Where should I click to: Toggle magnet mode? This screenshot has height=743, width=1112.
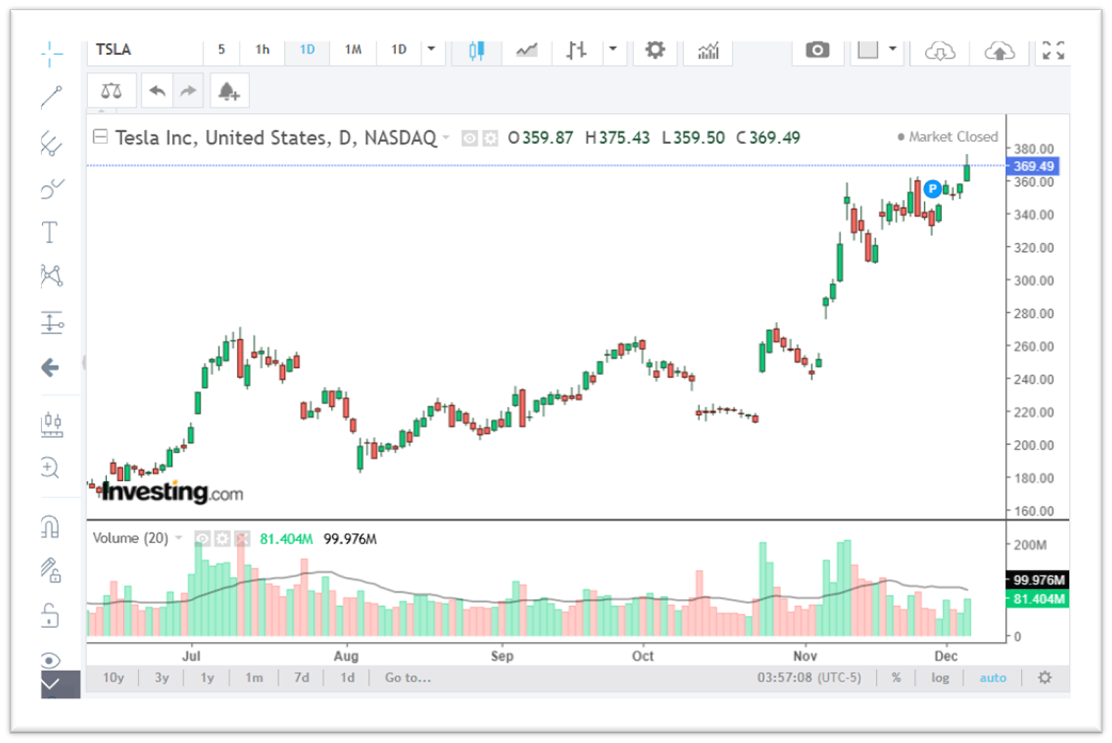tap(50, 527)
